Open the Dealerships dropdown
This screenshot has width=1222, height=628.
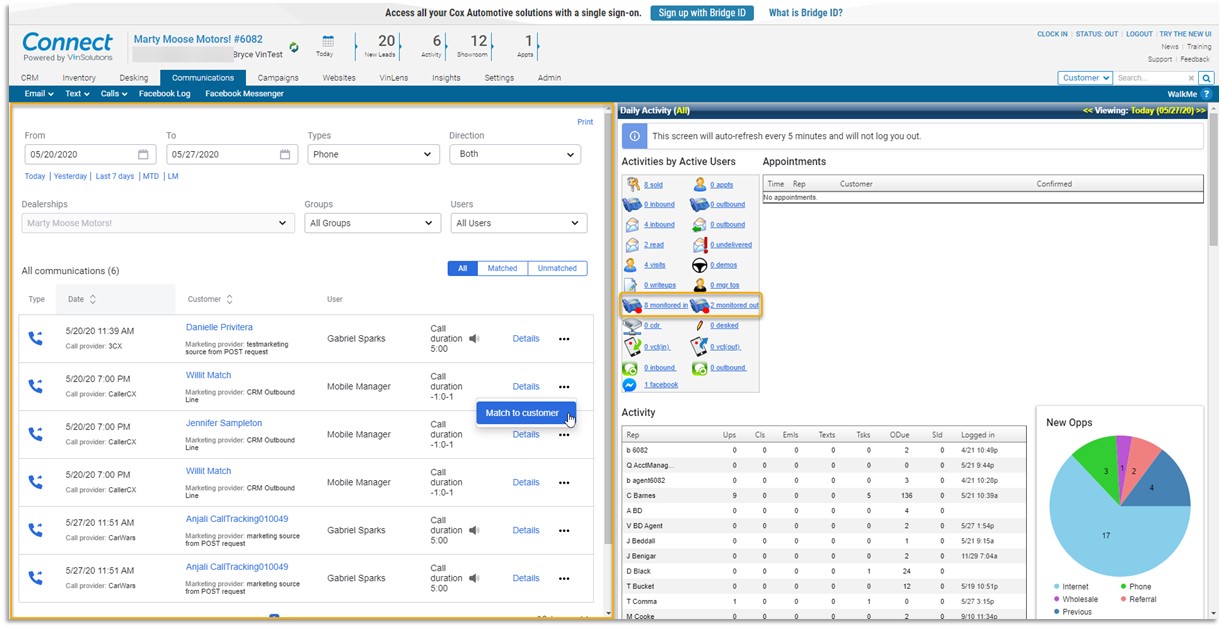coord(158,223)
